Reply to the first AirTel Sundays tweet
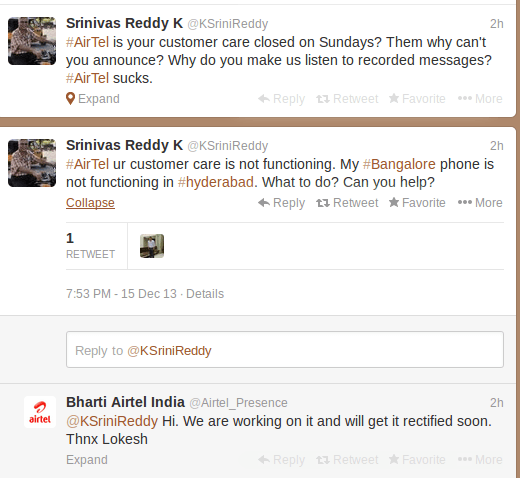The height and width of the screenshot is (478, 520). point(281,99)
